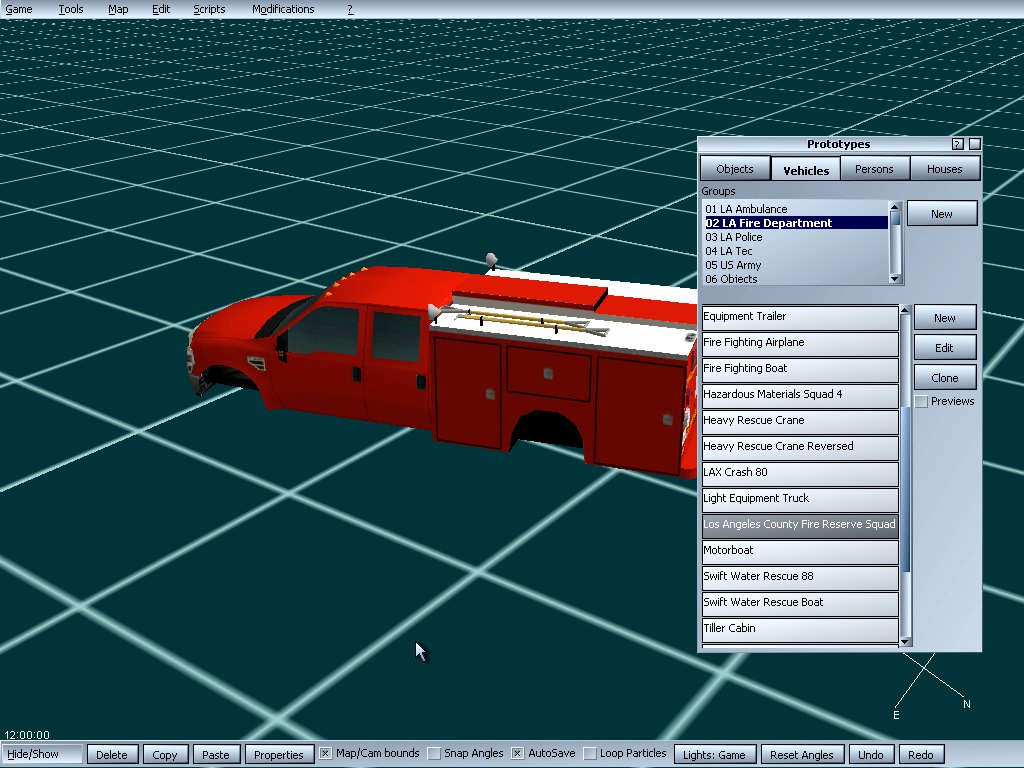Screen dimensions: 1024x768
Task: Open the Map menu
Action: [x=118, y=9]
